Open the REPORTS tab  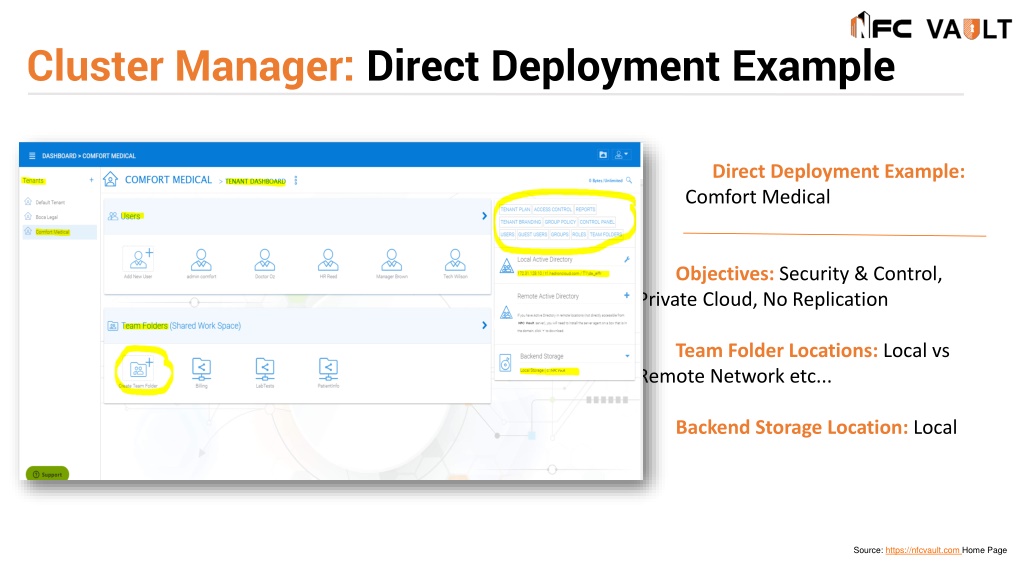tap(585, 210)
